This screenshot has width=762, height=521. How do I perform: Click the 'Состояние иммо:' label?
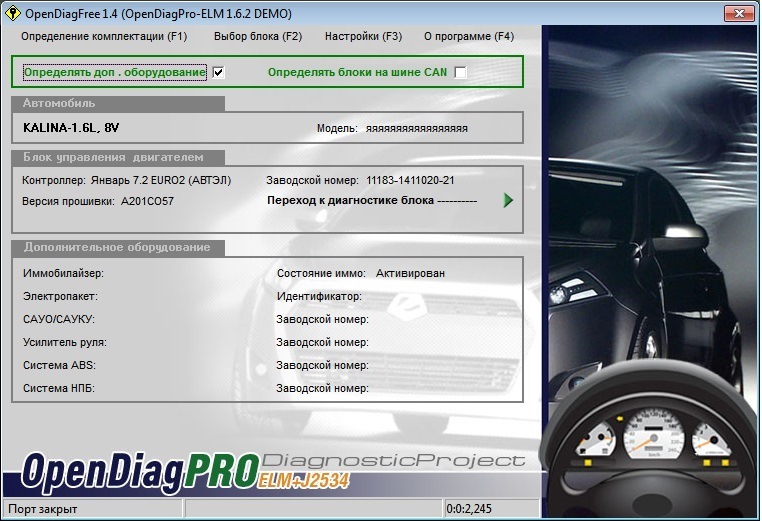point(321,273)
